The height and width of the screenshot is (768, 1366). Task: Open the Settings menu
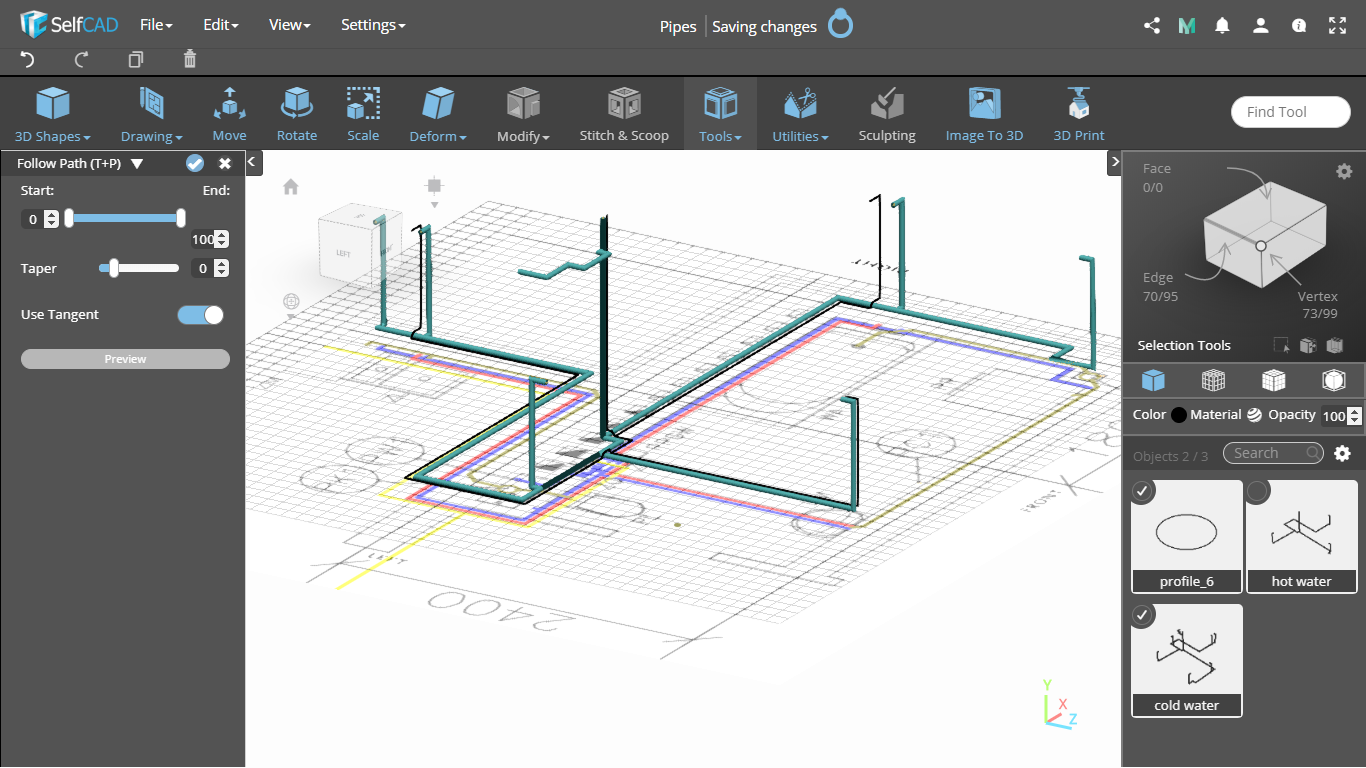tap(373, 25)
